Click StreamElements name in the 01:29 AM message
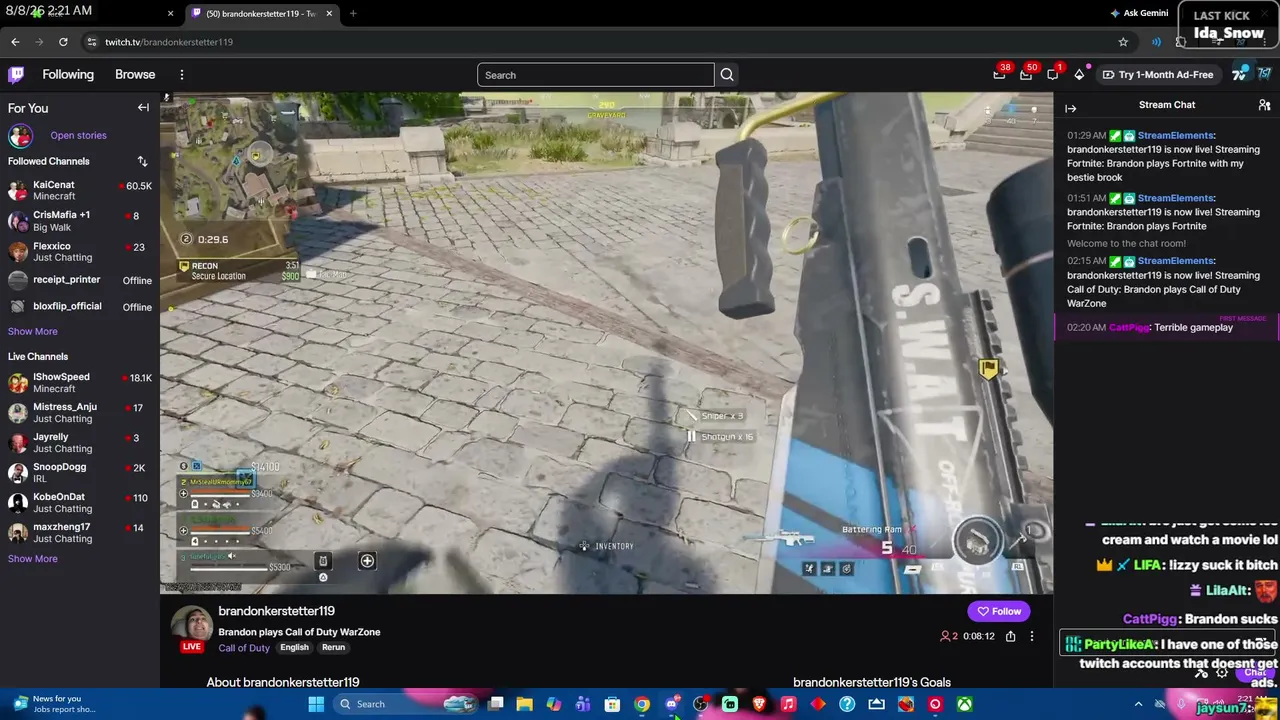The height and width of the screenshot is (720, 1280). point(1175,136)
